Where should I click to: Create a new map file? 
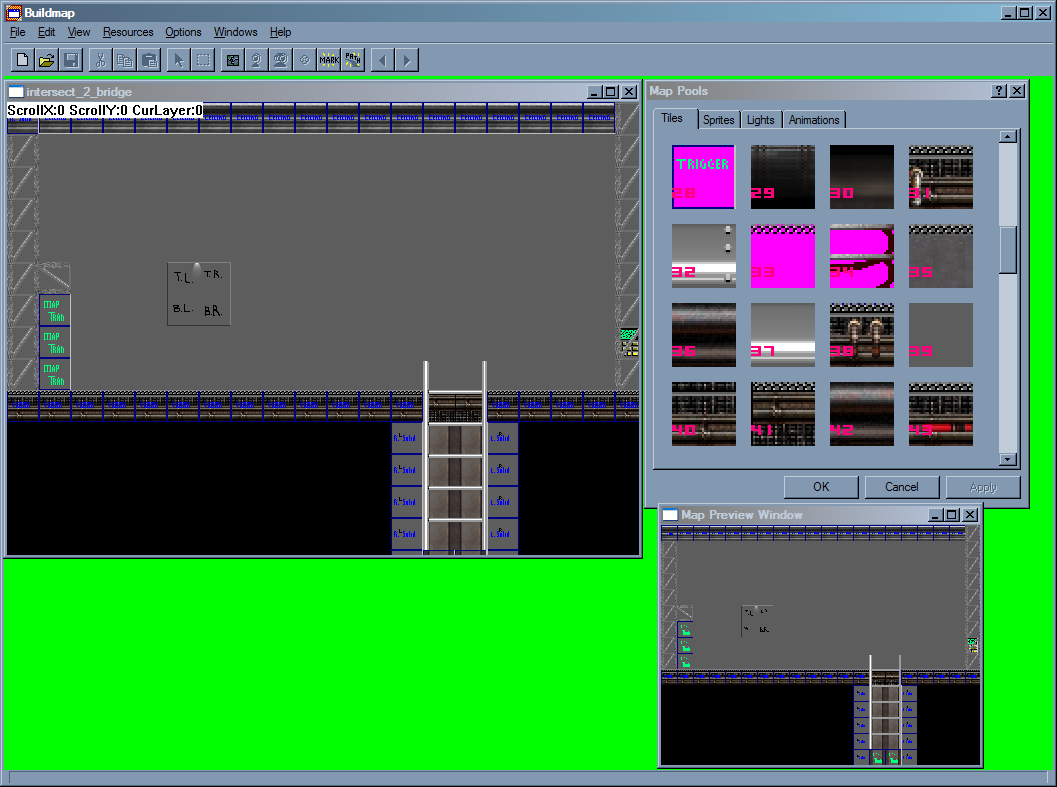(21, 59)
